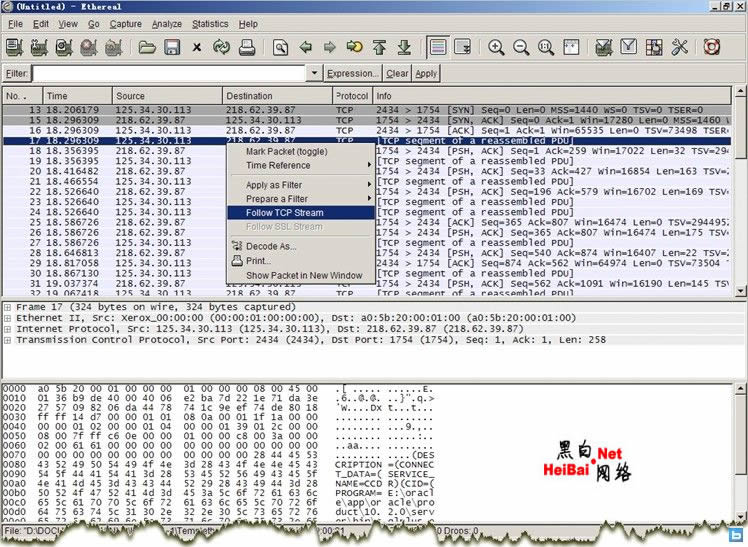This screenshot has width=748, height=547.
Task: Click packet list scrollbar down arrow
Action: tap(740, 290)
